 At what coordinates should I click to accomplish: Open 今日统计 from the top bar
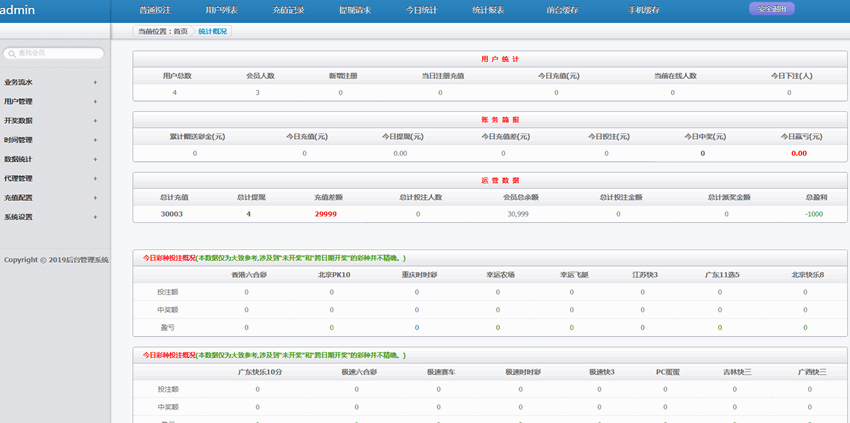pyautogui.click(x=421, y=10)
